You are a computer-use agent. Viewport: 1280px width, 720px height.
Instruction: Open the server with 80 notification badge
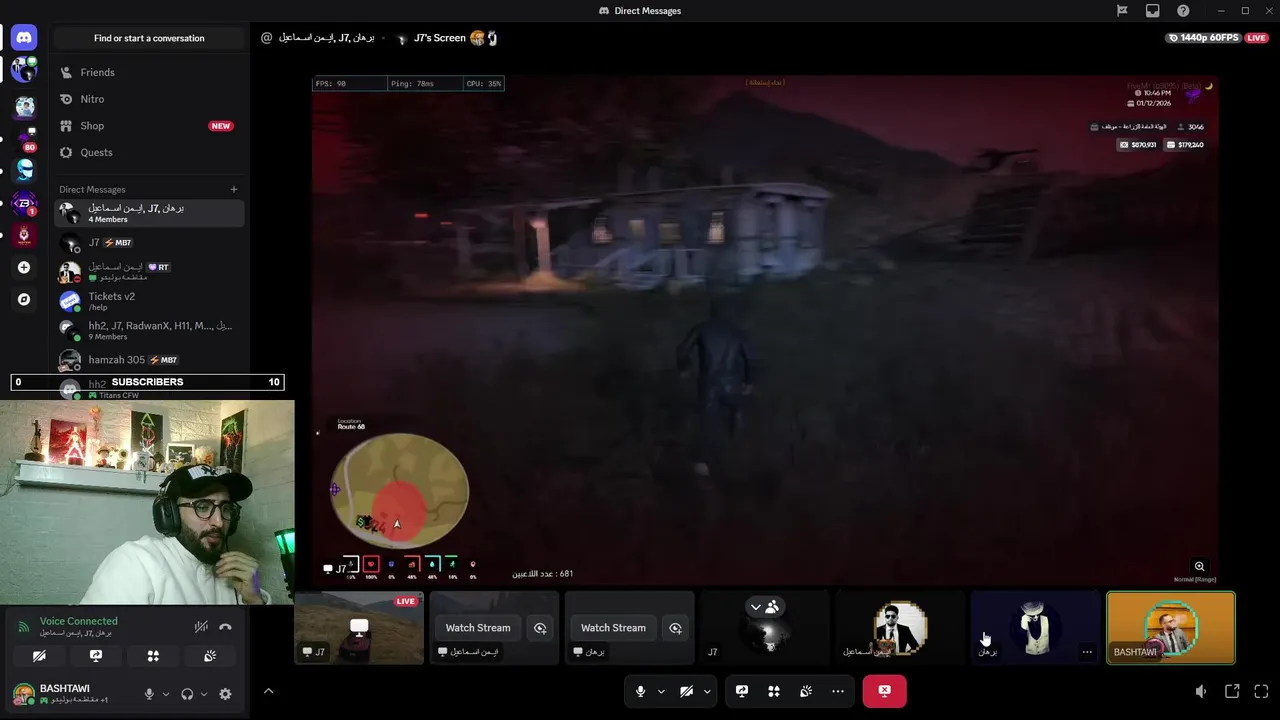[x=24, y=139]
